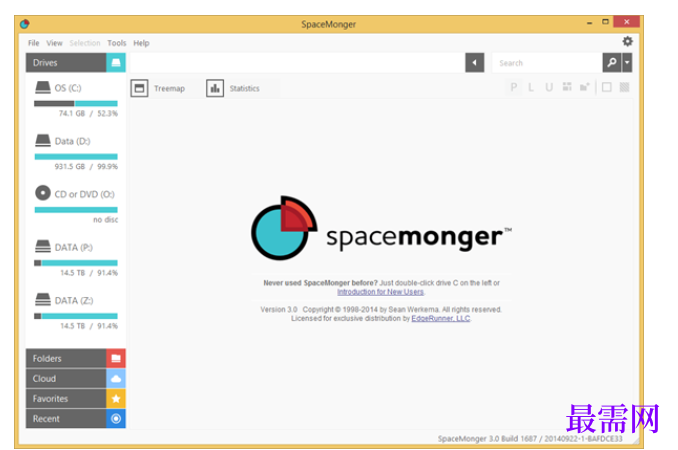Screen dimensions: 678x450
Task: Select the Treemap view icon
Action: pyautogui.click(x=139, y=88)
